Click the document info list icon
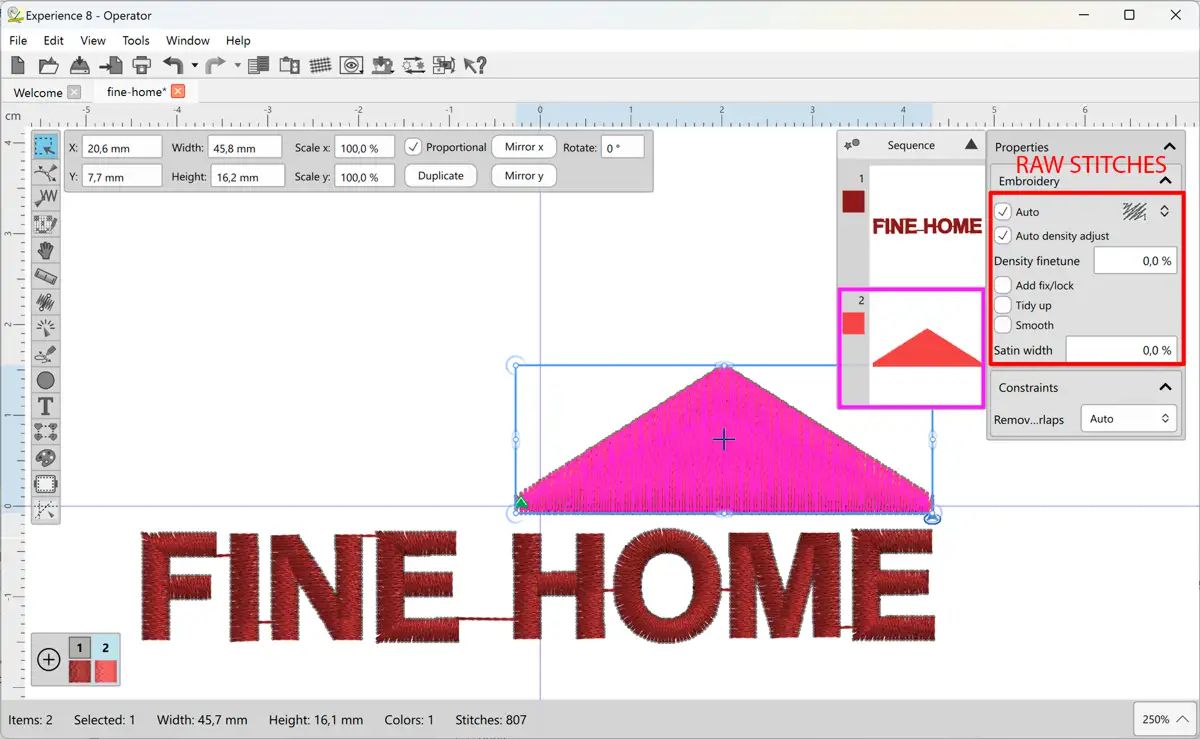1200x739 pixels. click(x=258, y=66)
